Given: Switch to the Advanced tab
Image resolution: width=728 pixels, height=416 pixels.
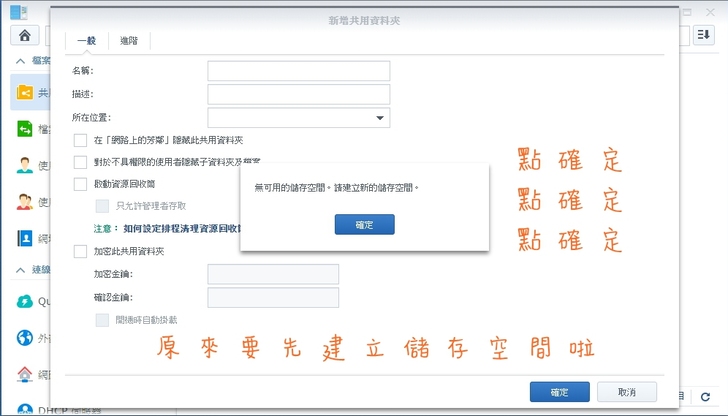Looking at the screenshot, I should click(x=129, y=41).
